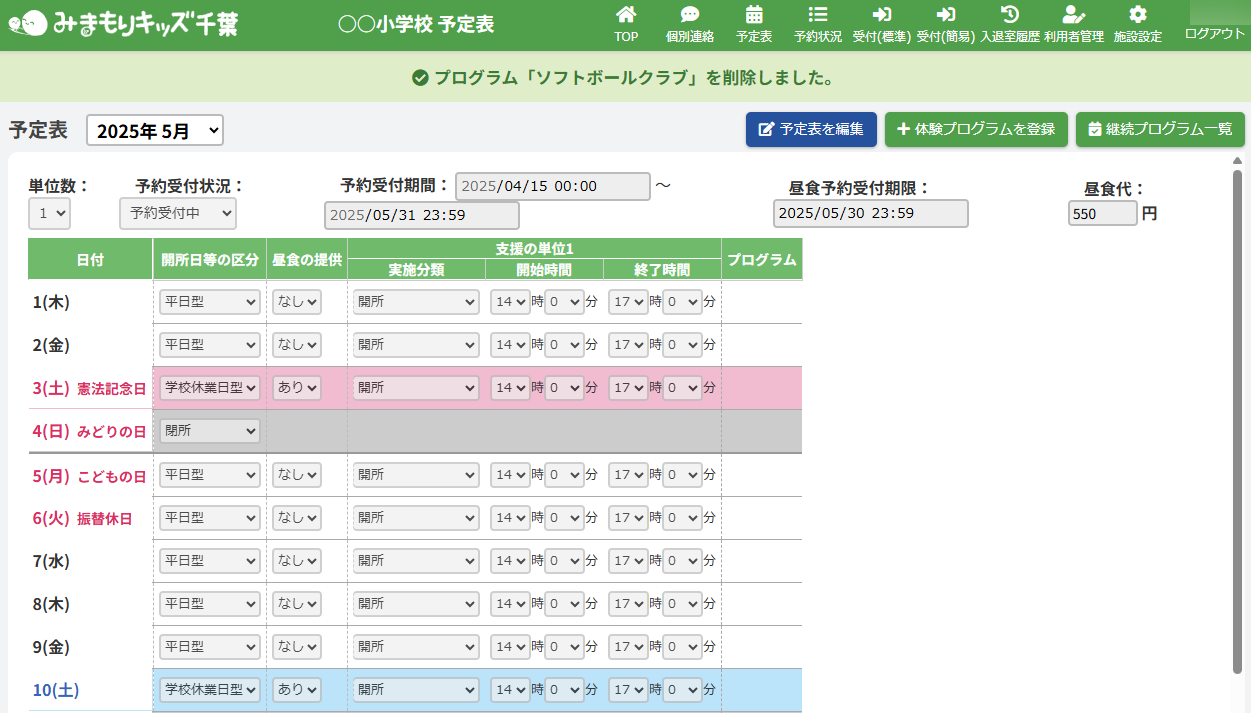
Task: Change the 昼食の提供 dropdown for 3(土)
Action: point(296,388)
